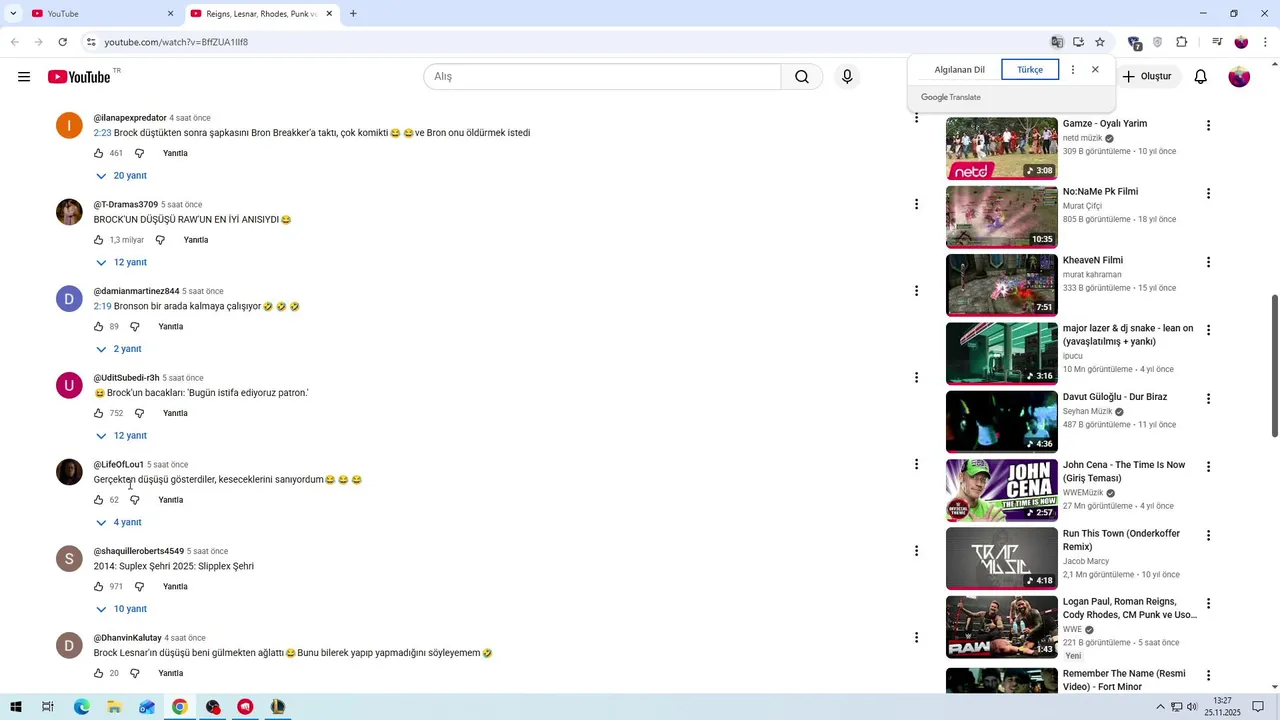
Task: Like the comment by @damianmartinez844
Action: [98, 327]
